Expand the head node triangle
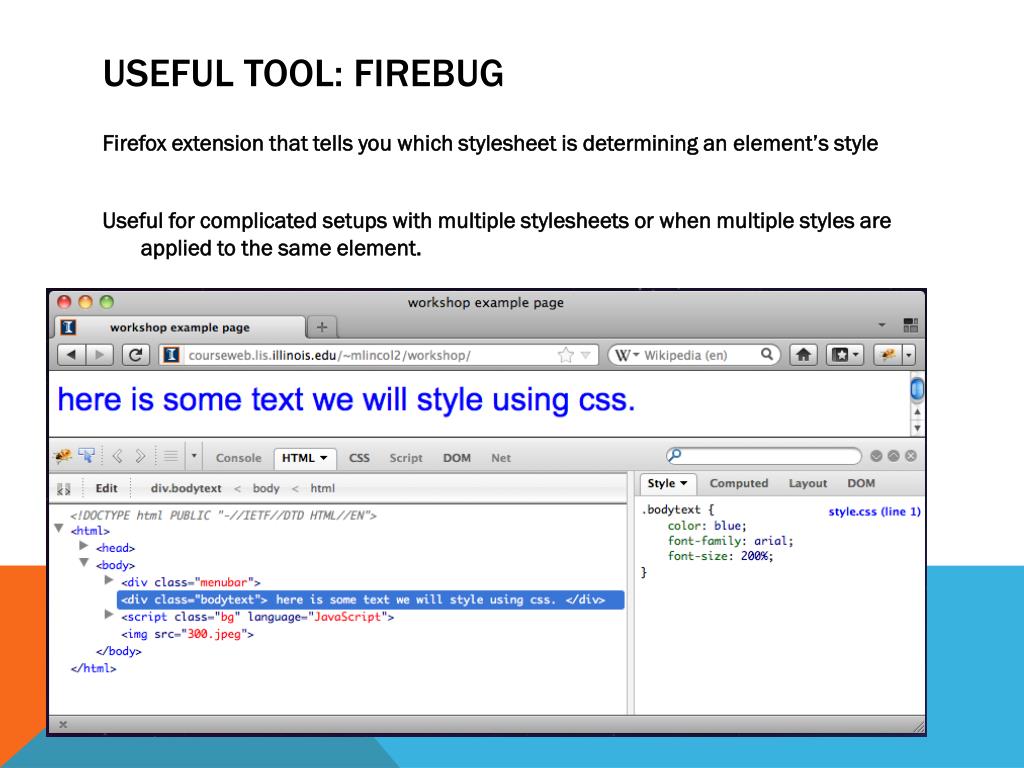Image resolution: width=1024 pixels, height=768 pixels. (84, 545)
